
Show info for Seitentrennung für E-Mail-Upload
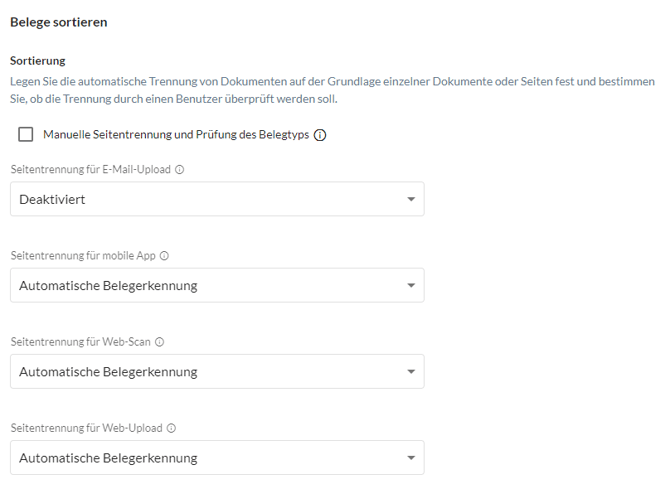point(179,170)
